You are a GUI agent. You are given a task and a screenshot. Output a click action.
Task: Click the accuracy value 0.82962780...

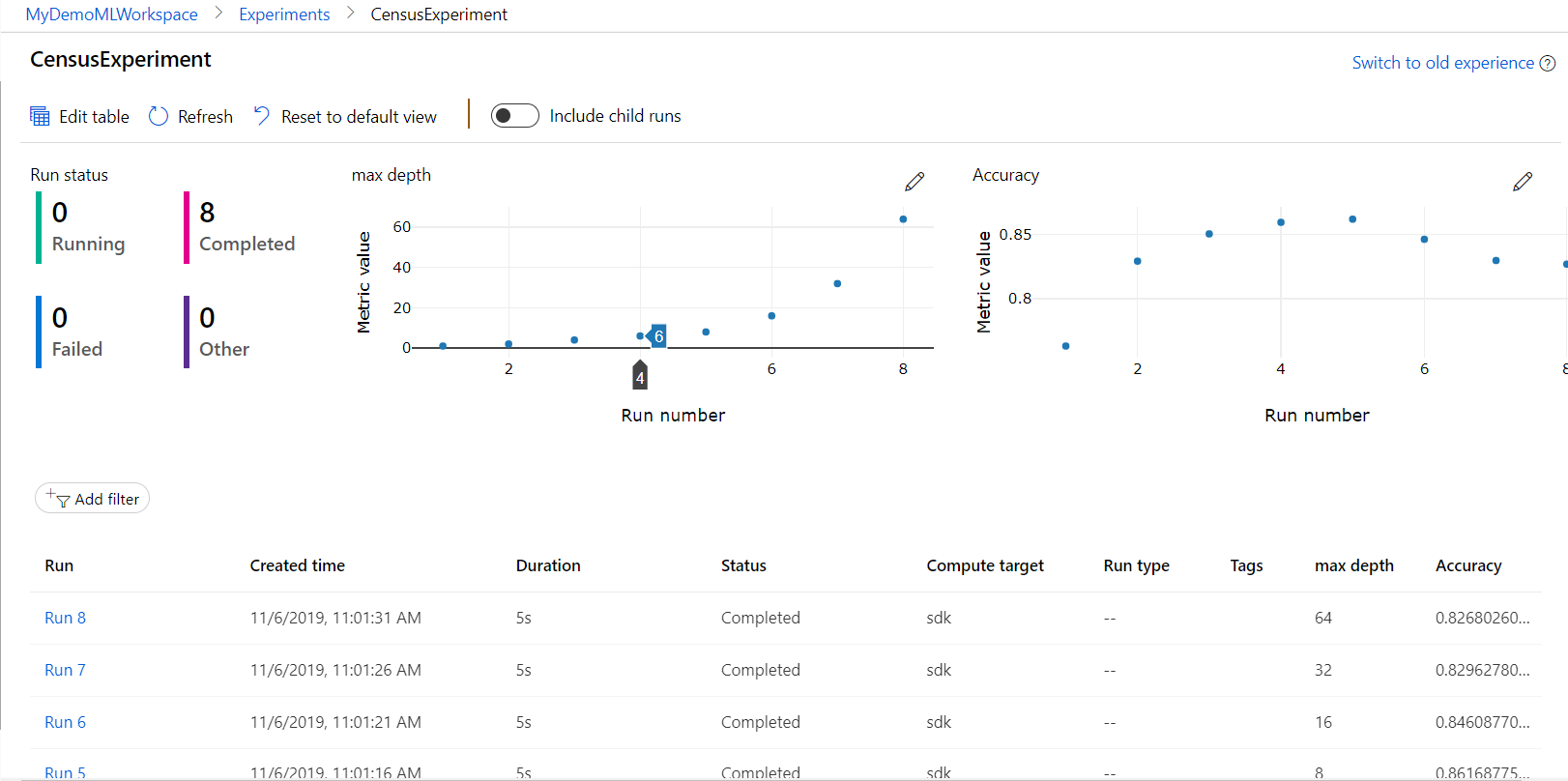click(x=1482, y=670)
